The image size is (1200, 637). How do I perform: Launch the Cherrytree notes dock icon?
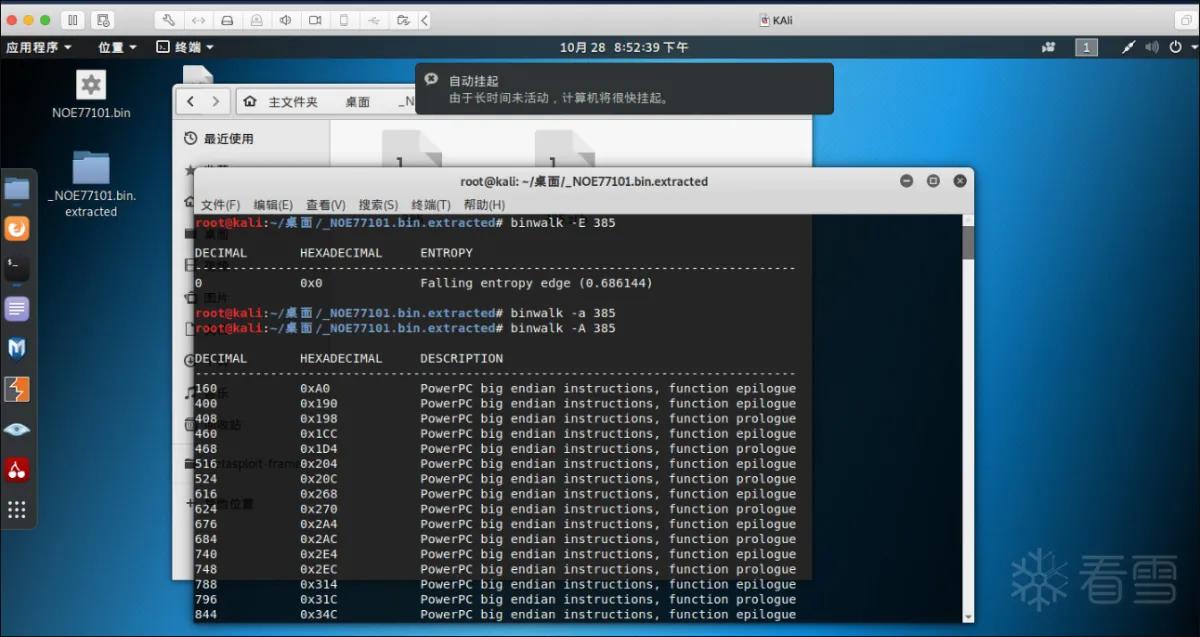click(x=17, y=469)
